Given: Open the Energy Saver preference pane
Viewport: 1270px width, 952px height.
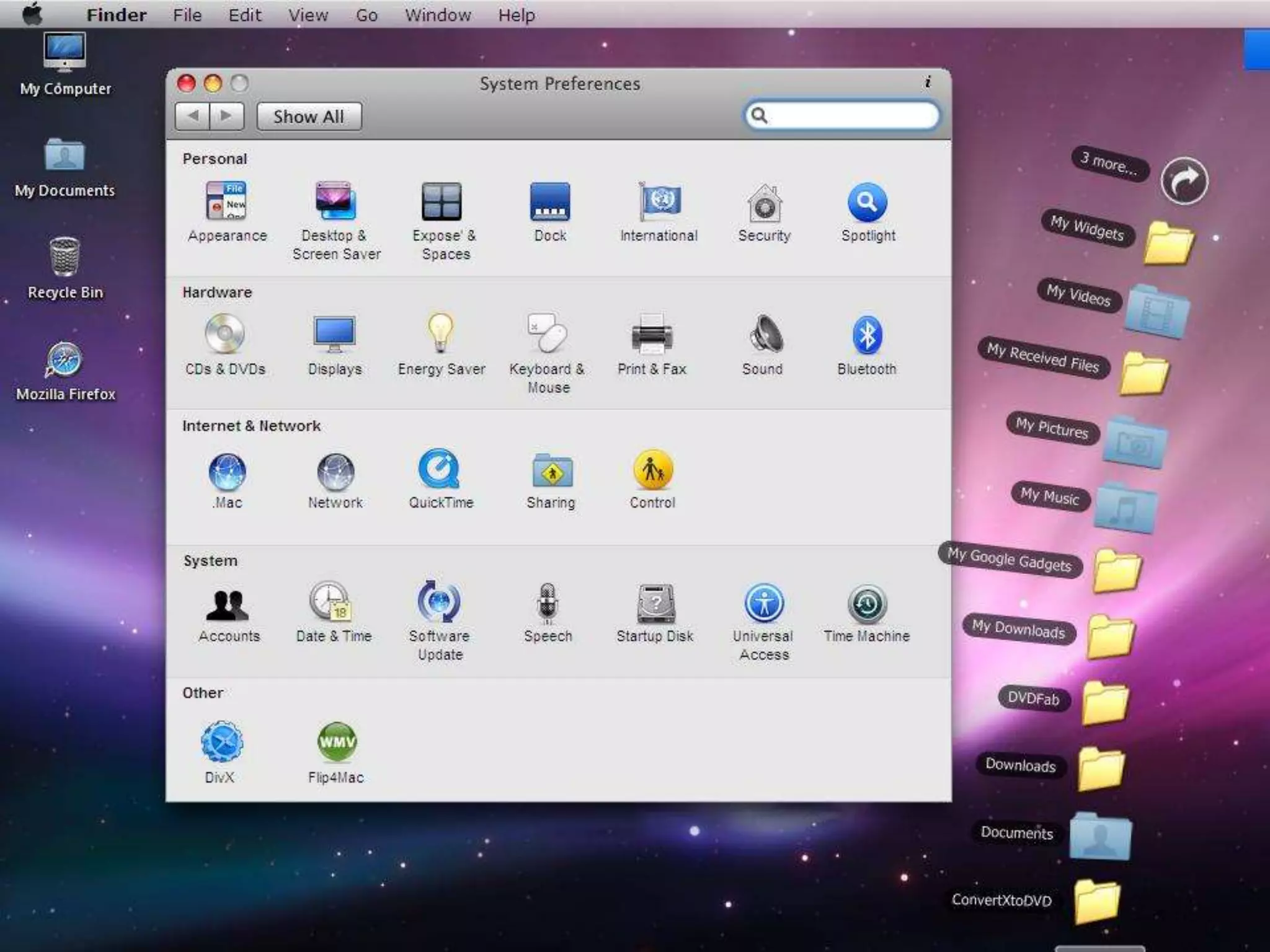Looking at the screenshot, I should pyautogui.click(x=441, y=335).
